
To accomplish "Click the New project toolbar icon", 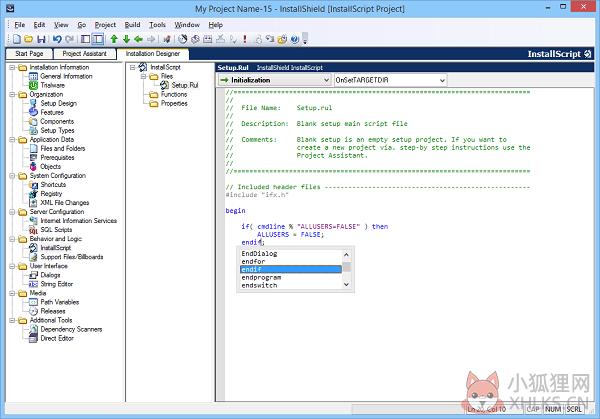I will pyautogui.click(x=17, y=39).
